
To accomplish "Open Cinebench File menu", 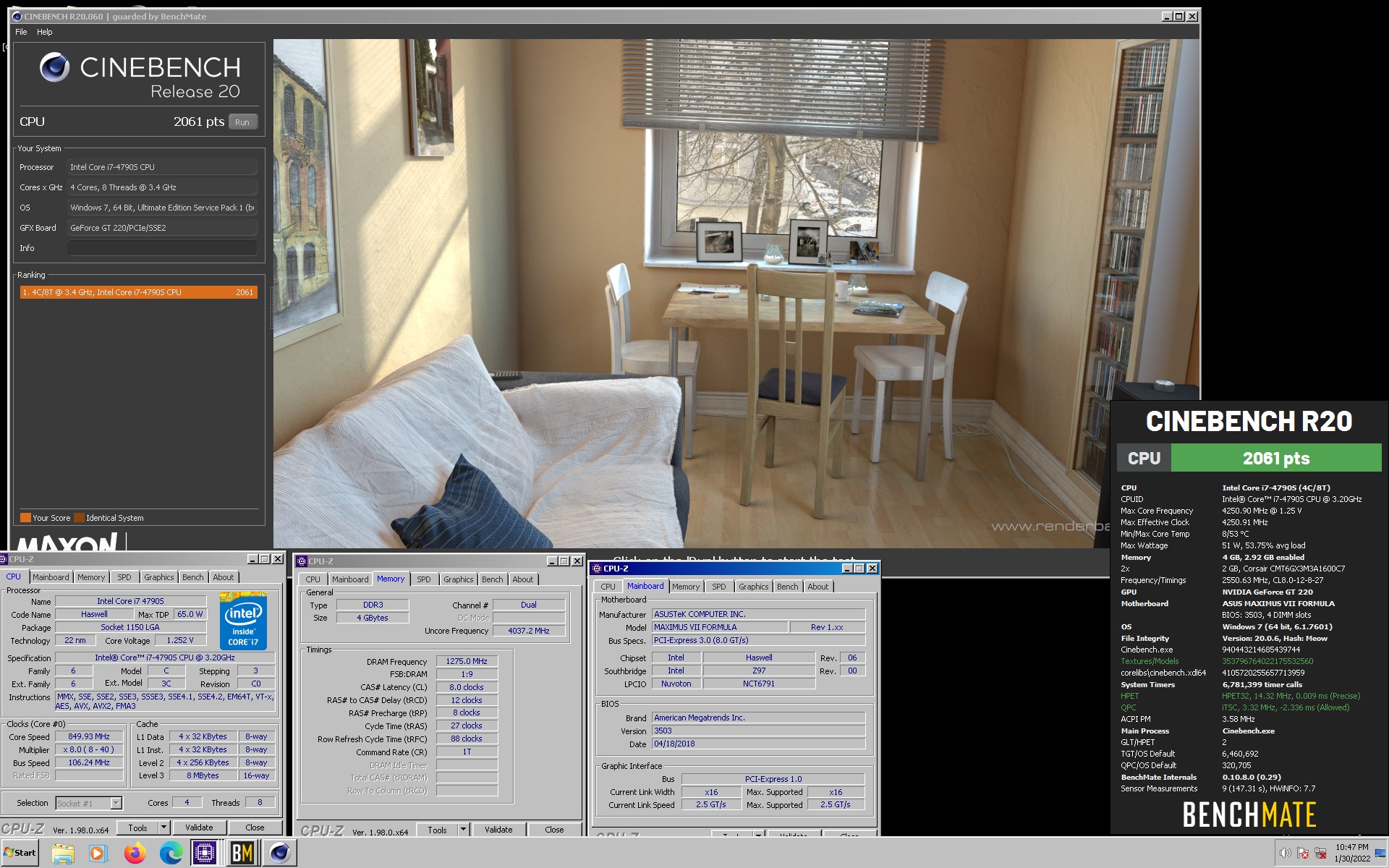I will (x=21, y=32).
